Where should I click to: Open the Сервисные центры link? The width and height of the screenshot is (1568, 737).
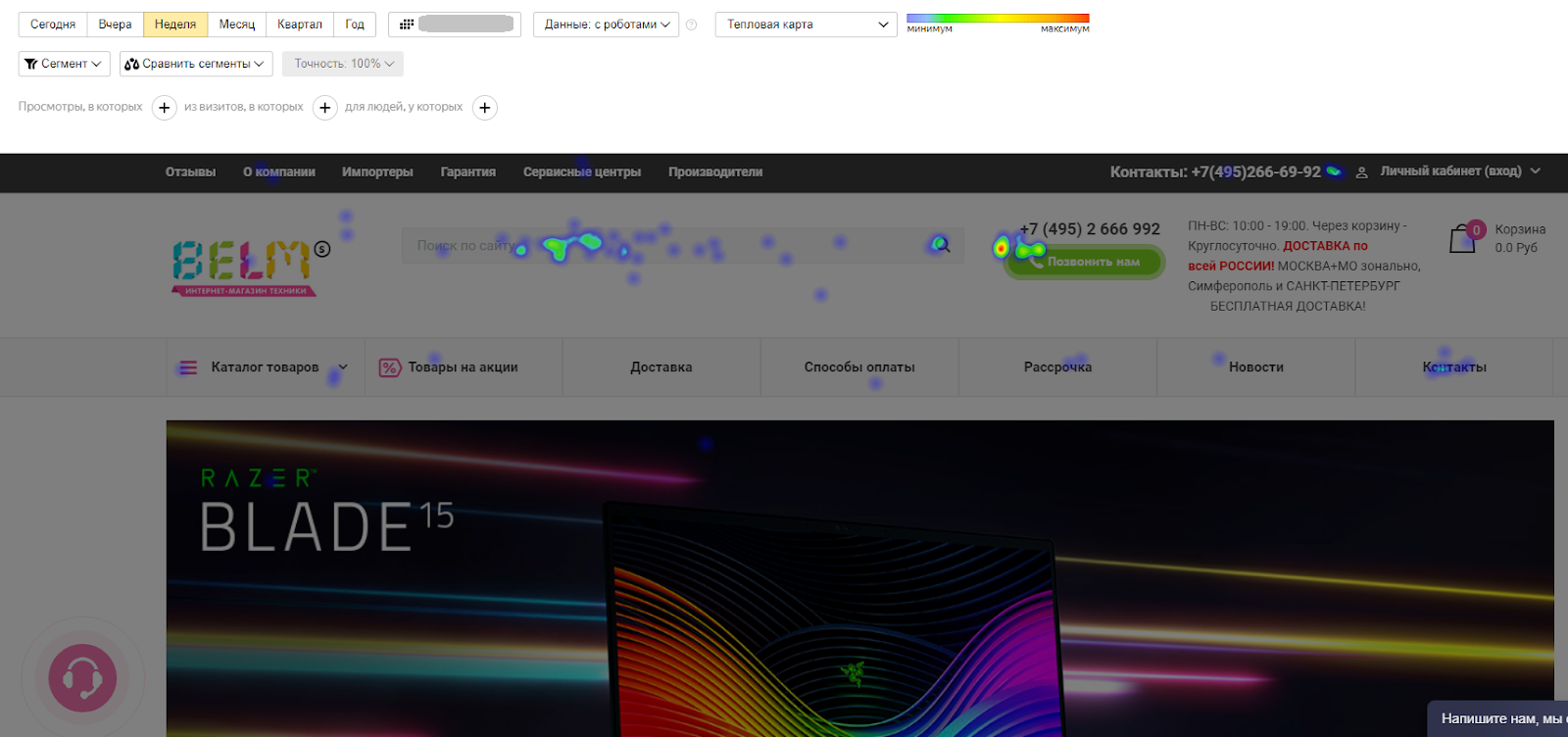click(x=582, y=172)
